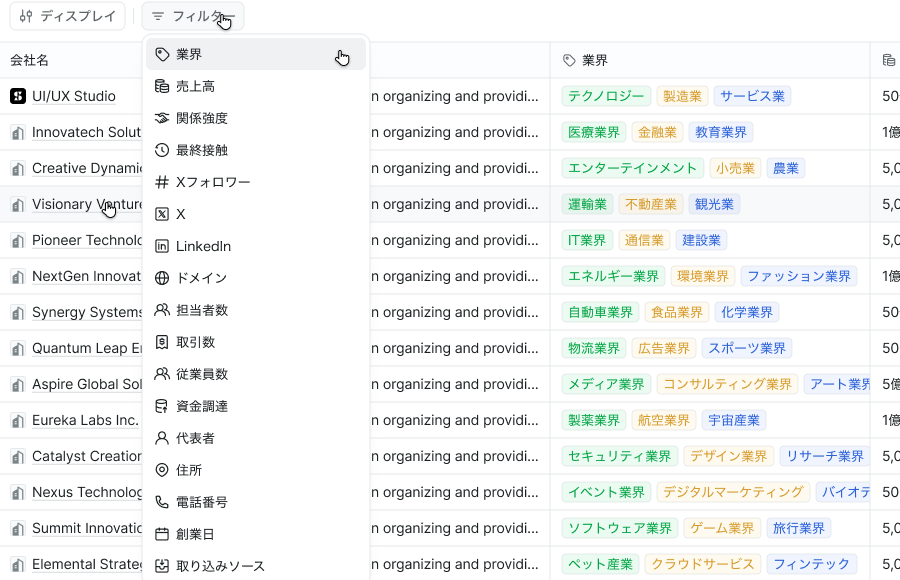This screenshot has width=900, height=580.
Task: Open UI/UX Studio company link
Action: coord(74,96)
